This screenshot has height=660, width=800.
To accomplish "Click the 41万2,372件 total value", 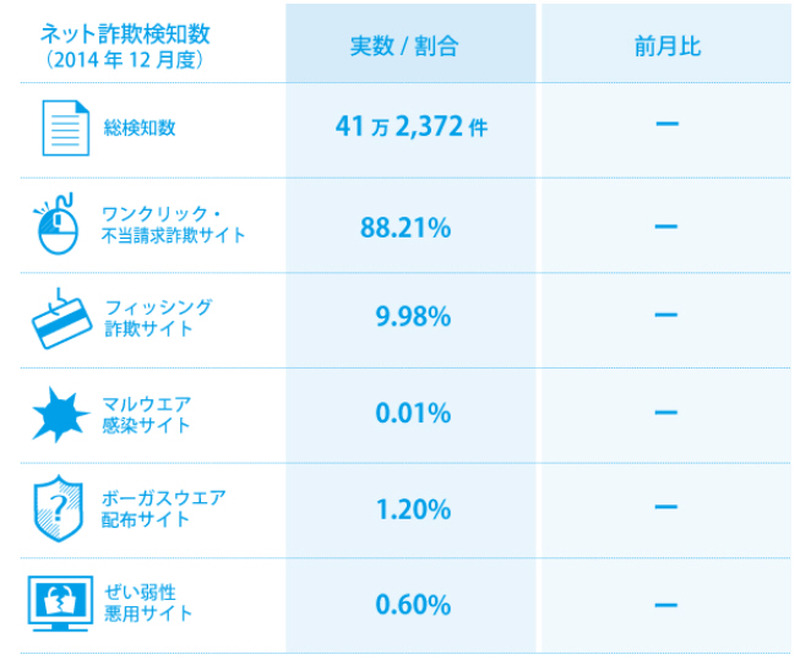I will (x=411, y=127).
